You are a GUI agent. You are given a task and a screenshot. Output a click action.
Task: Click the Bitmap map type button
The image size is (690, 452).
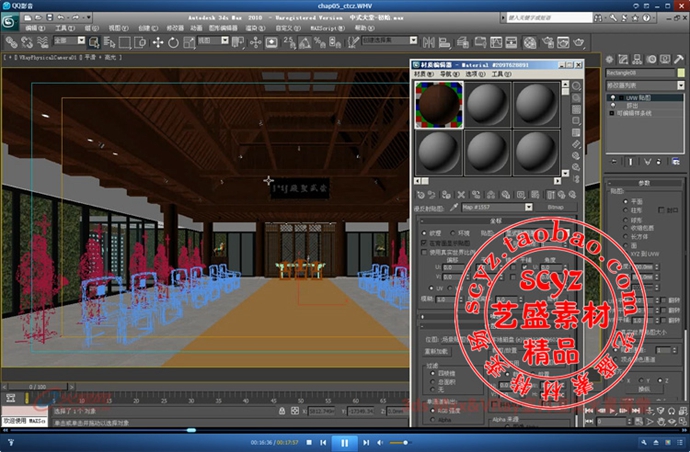[555, 207]
